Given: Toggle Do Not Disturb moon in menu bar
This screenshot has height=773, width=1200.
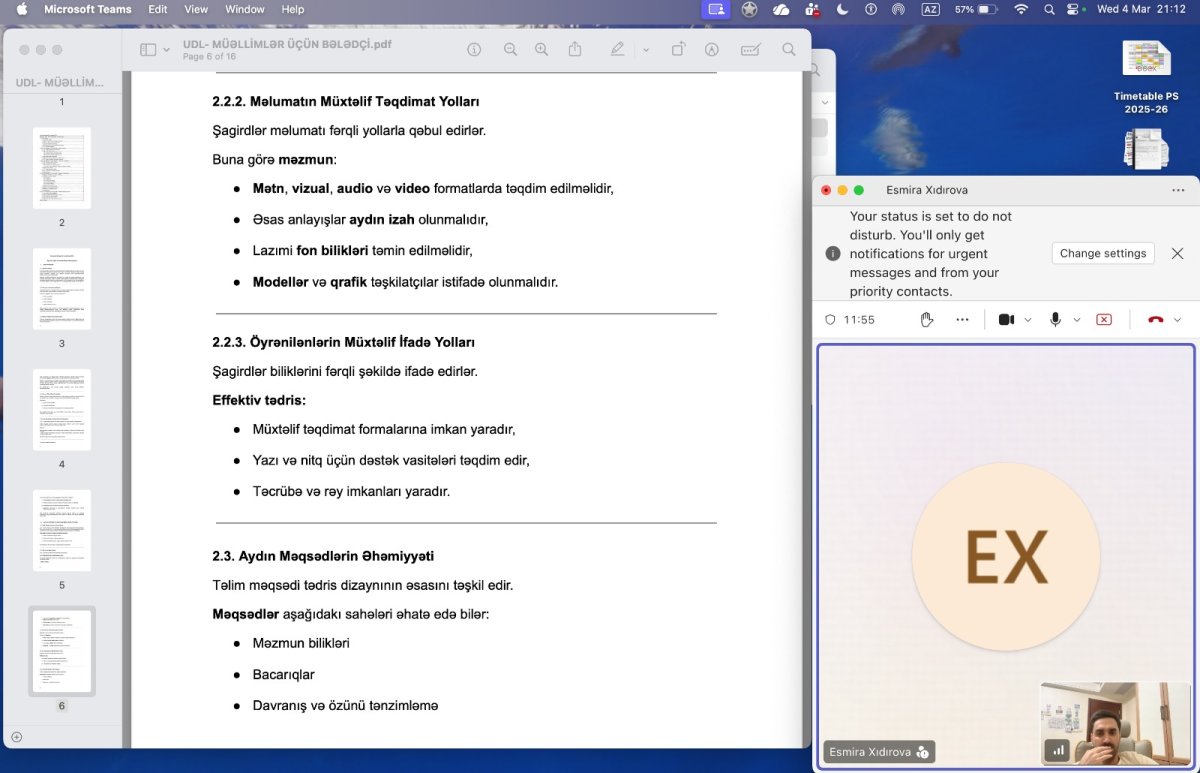Looking at the screenshot, I should pos(842,9).
